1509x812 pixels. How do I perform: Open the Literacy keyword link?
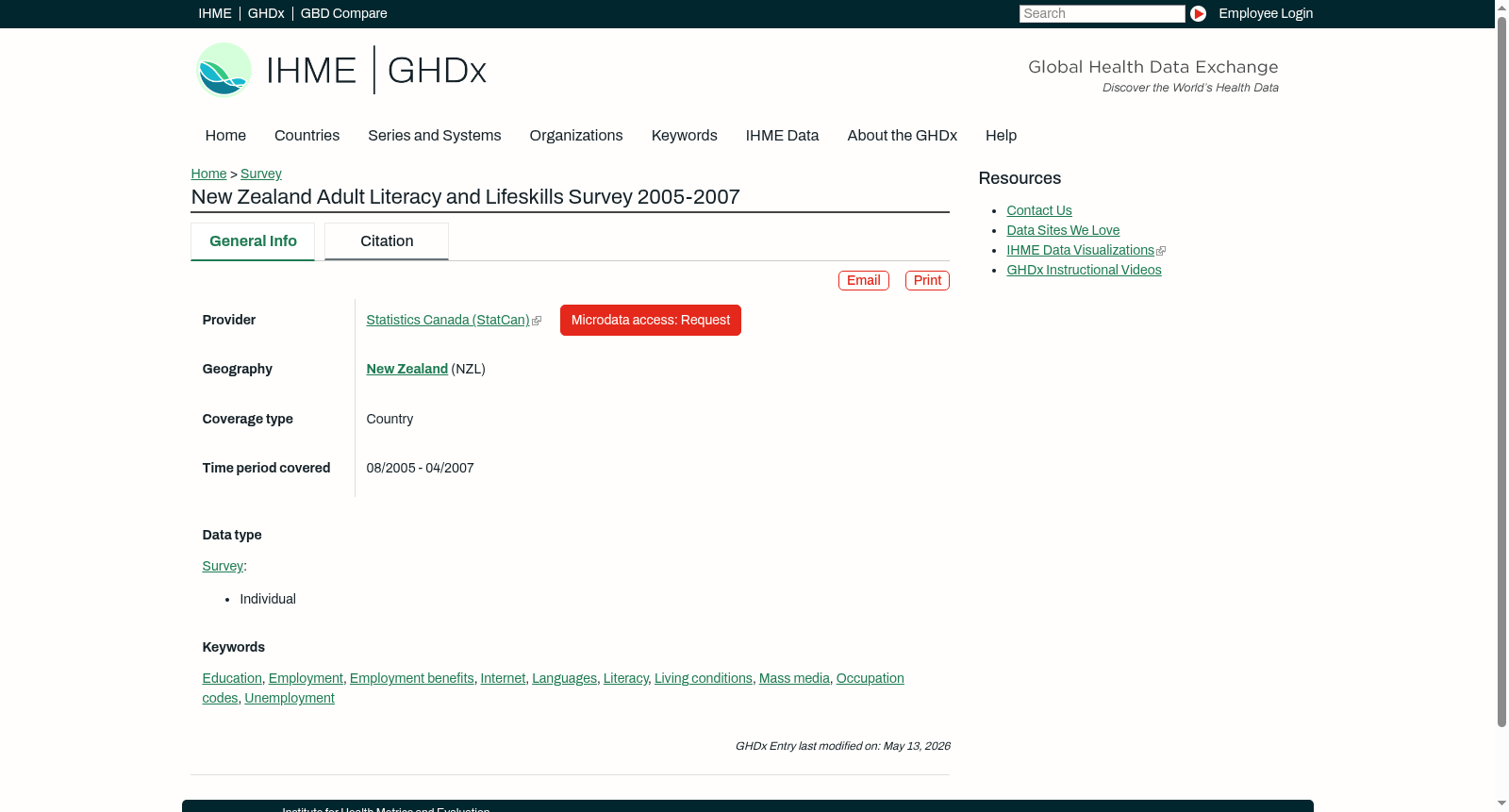(x=625, y=678)
